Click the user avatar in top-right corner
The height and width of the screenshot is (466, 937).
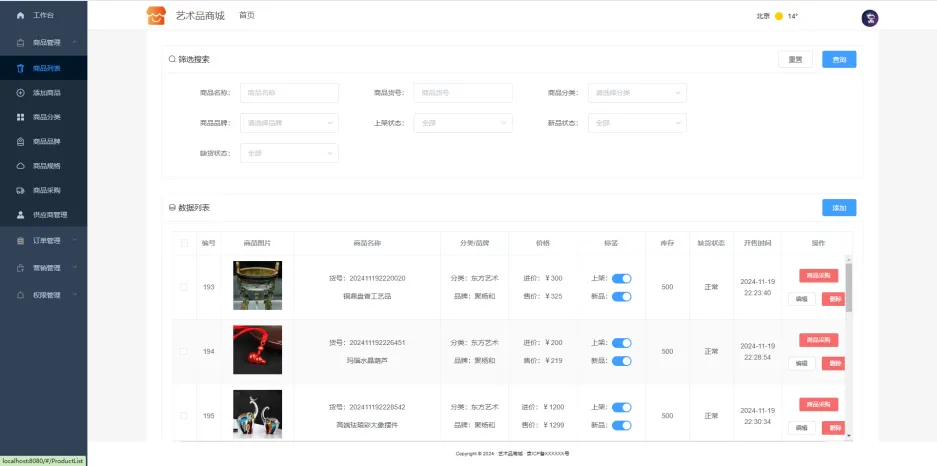[x=869, y=17]
